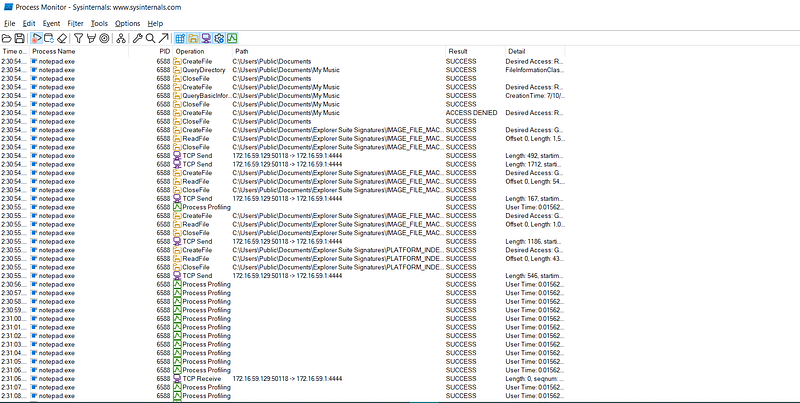800x403 pixels.
Task: Open the Edit menu
Action: click(29, 23)
